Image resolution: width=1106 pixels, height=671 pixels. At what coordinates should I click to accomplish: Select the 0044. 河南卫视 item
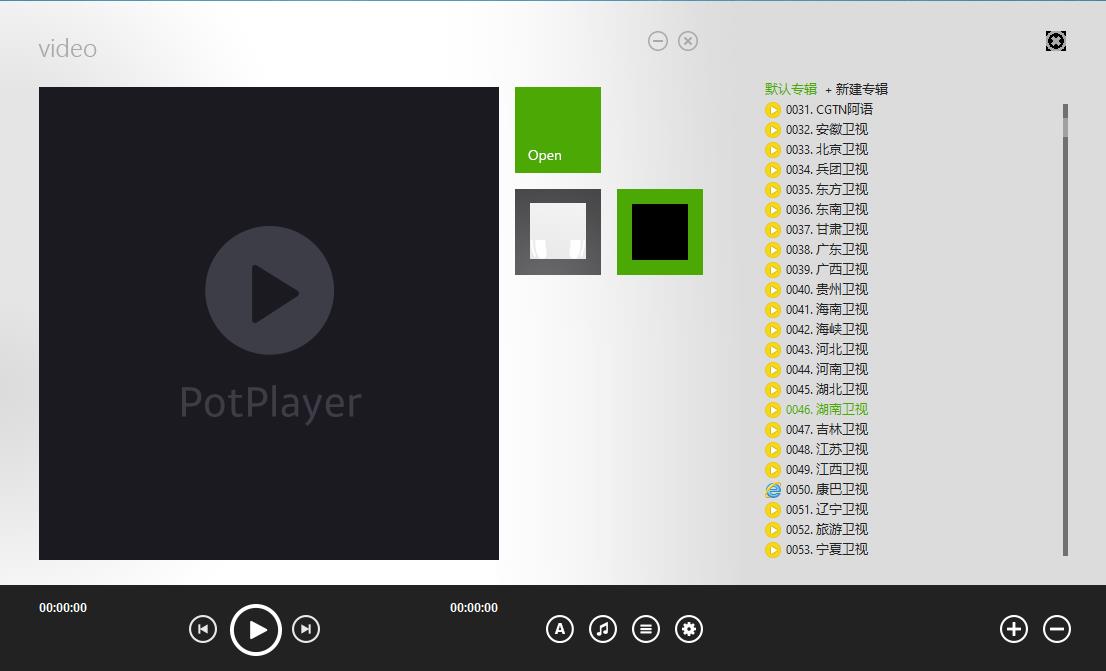(817, 370)
